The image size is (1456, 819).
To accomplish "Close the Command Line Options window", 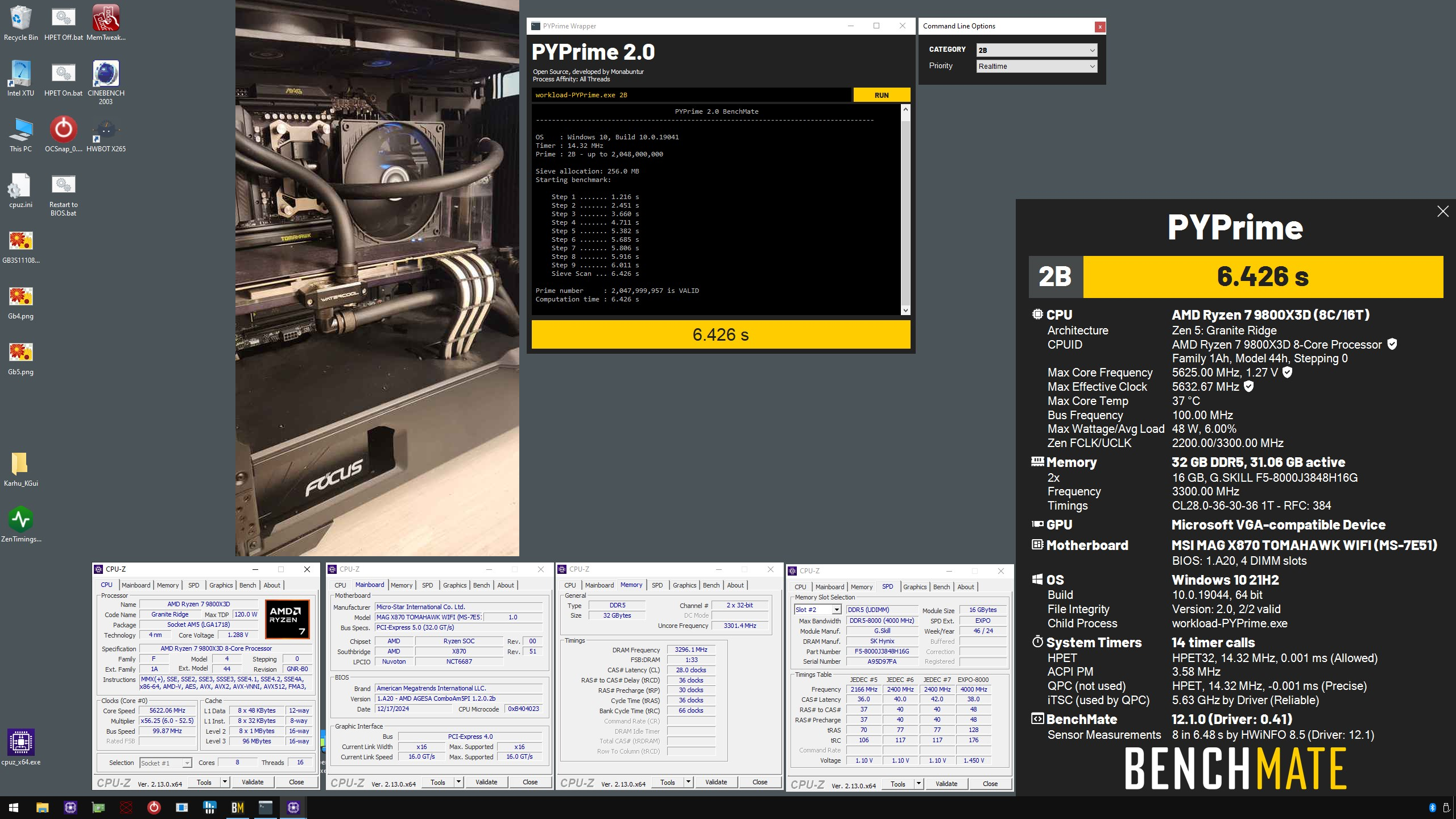I will [x=1100, y=26].
